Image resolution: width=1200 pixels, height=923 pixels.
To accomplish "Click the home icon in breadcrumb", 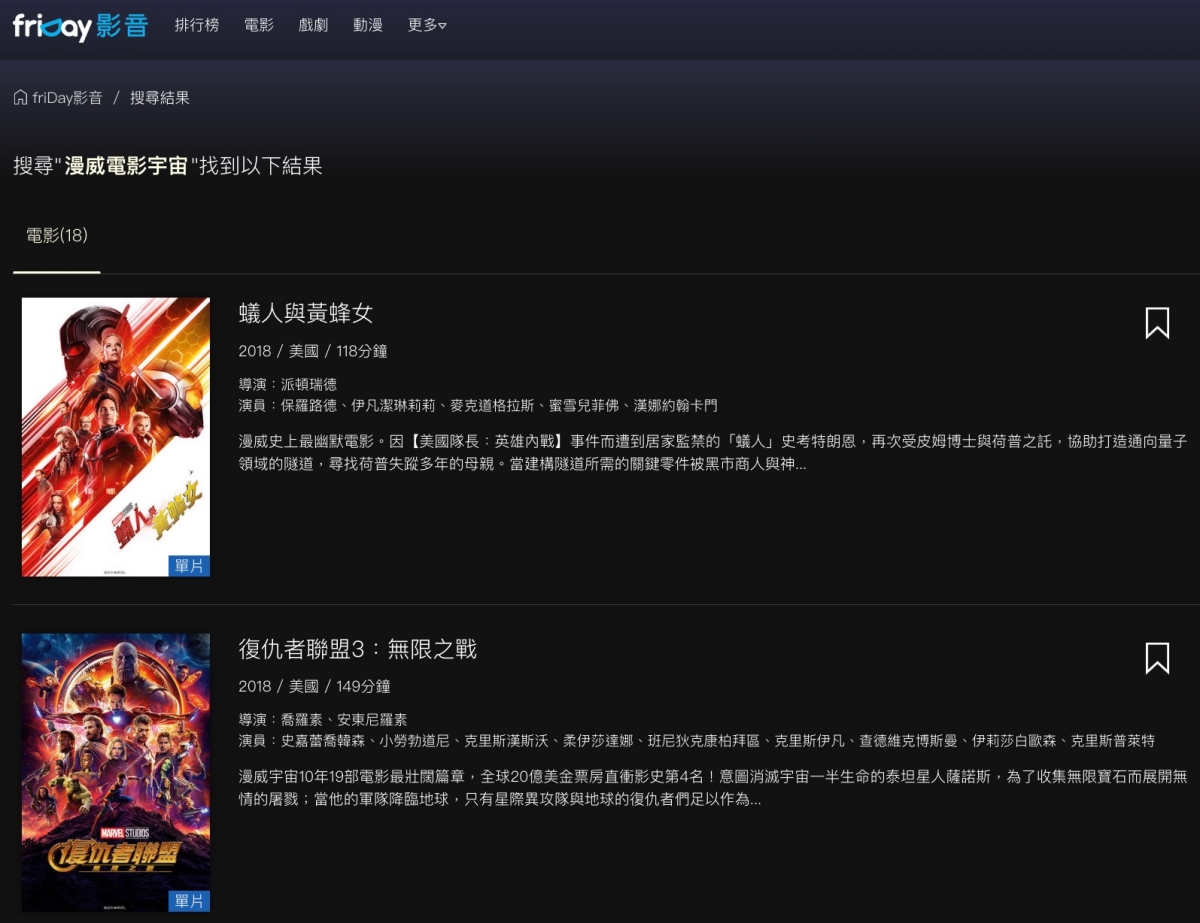I will (20, 97).
